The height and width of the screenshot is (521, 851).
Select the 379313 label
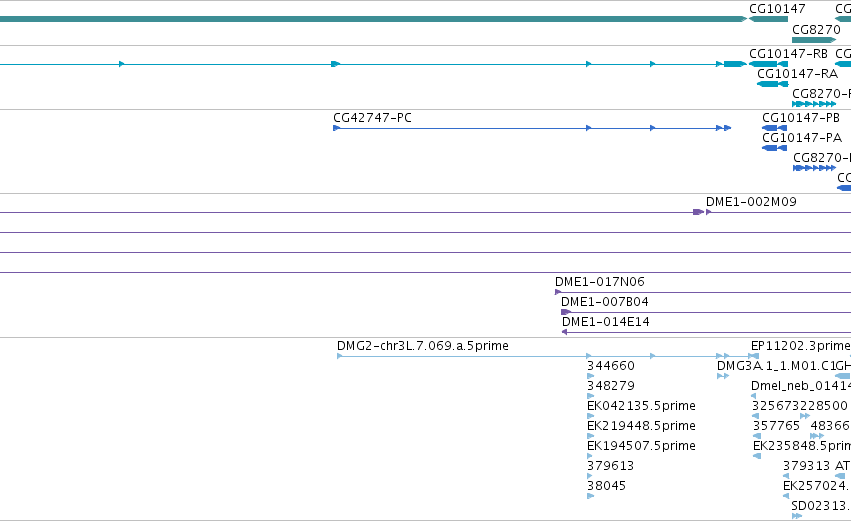[x=806, y=466]
